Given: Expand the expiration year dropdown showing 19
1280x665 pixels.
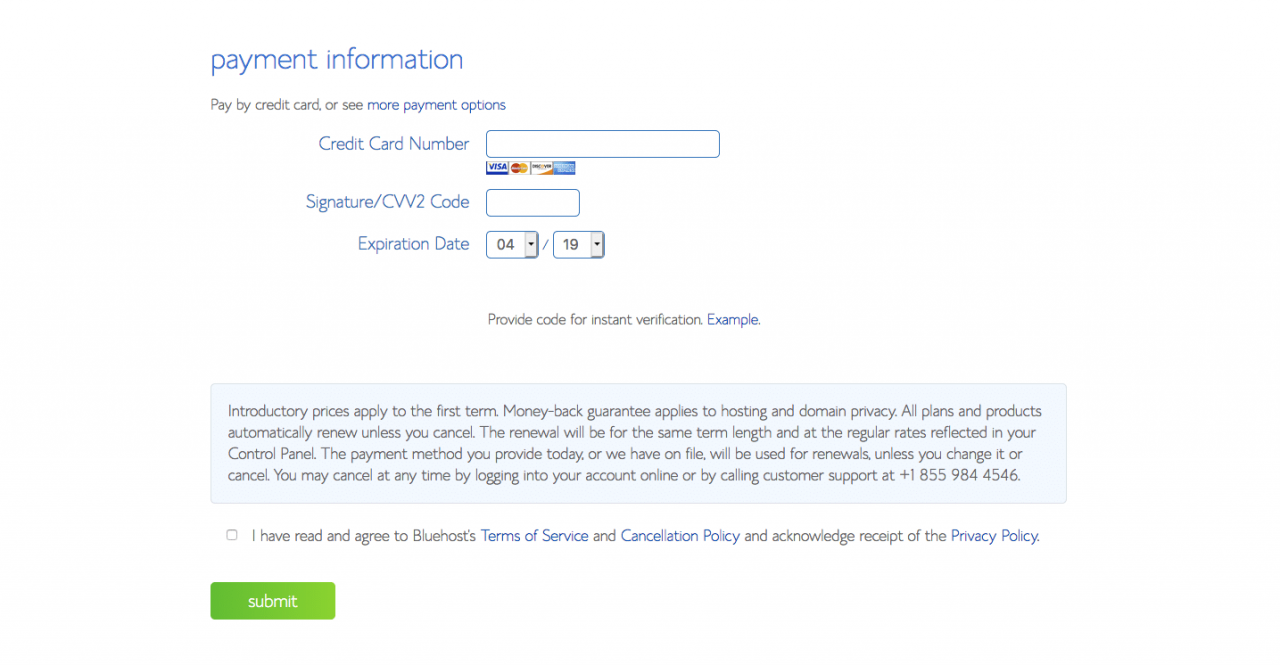Looking at the screenshot, I should 578,245.
